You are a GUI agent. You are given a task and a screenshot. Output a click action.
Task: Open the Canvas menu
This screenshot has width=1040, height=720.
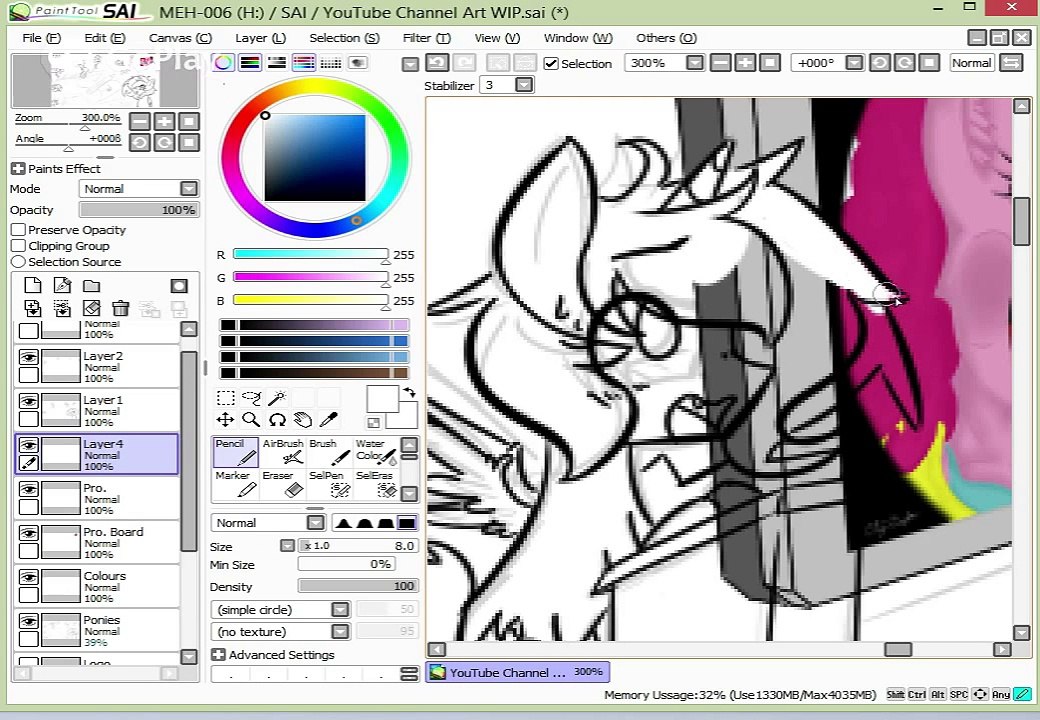(180, 38)
